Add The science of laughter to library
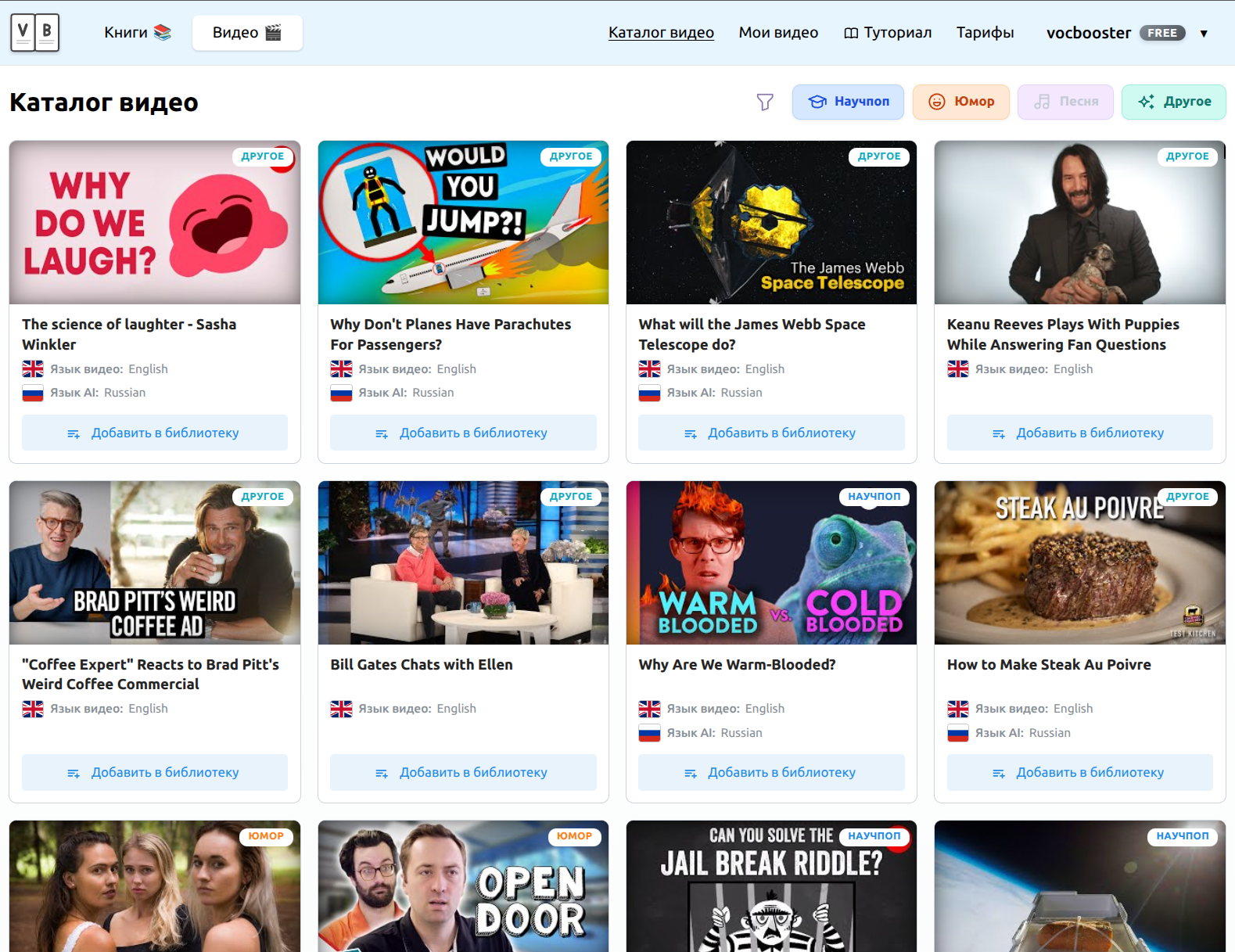The width and height of the screenshot is (1235, 952). coord(155,433)
